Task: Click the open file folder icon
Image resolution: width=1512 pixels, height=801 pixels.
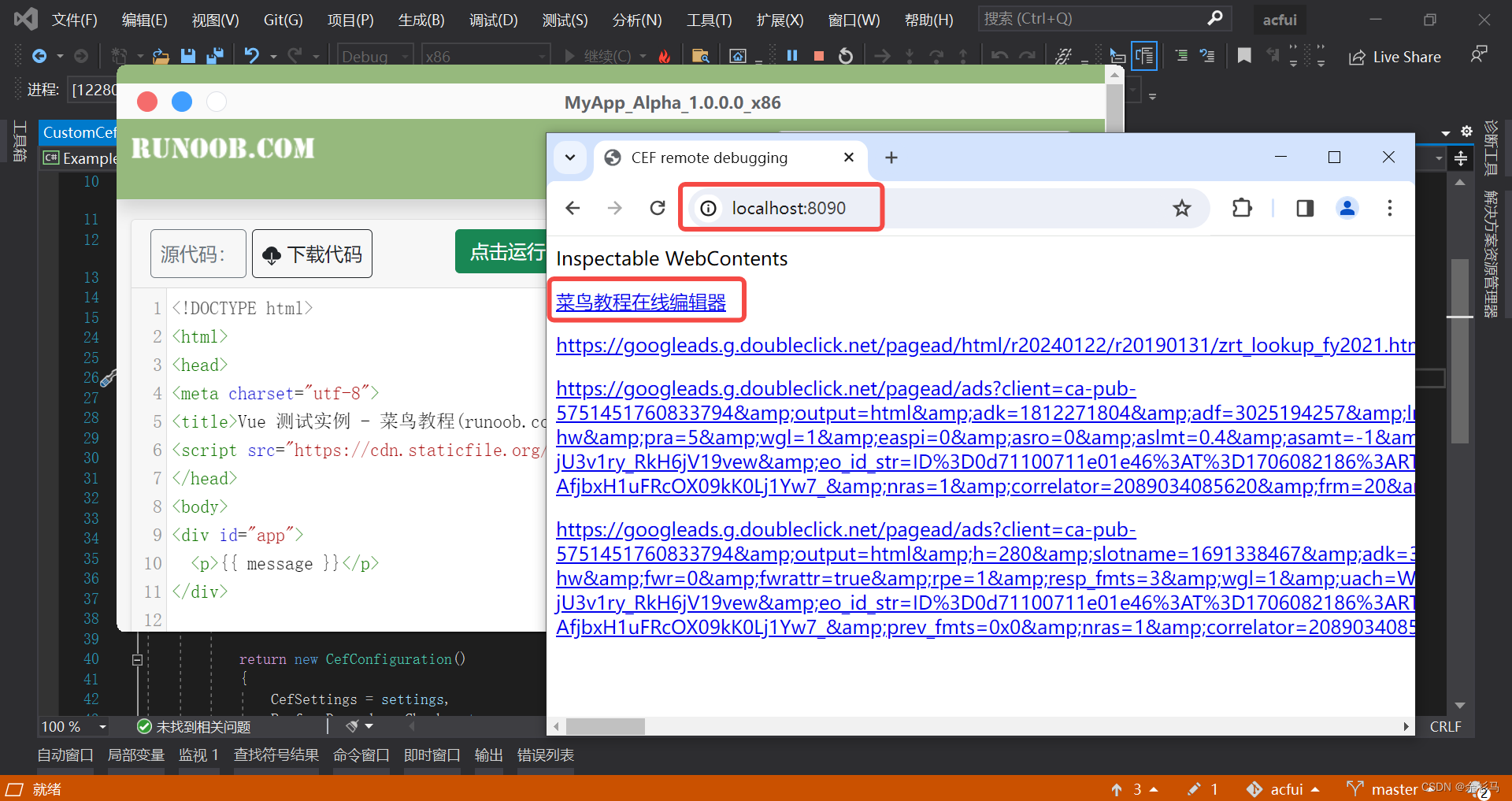Action: (161, 56)
